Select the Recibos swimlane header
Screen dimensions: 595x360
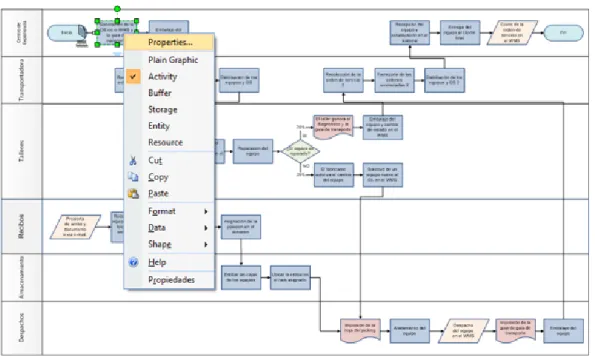point(22,226)
